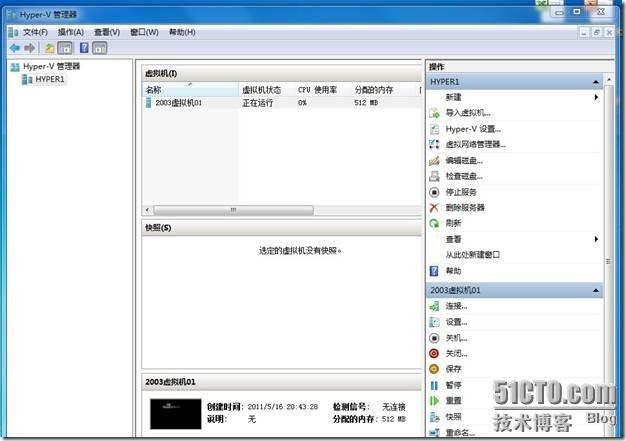Click the 正在运行 status cell

coord(258,103)
